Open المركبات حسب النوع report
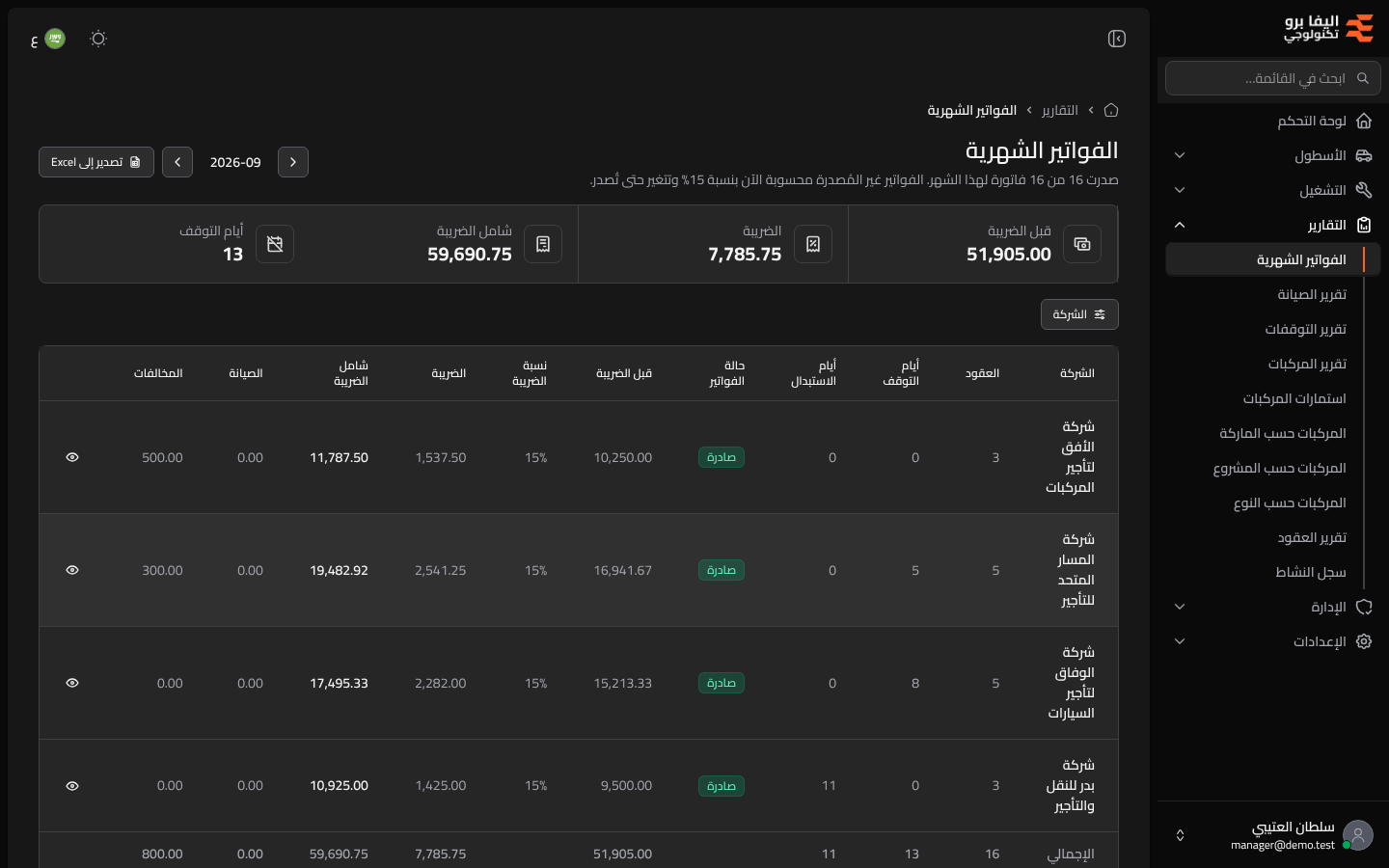The height and width of the screenshot is (868, 1389). coord(1273,502)
